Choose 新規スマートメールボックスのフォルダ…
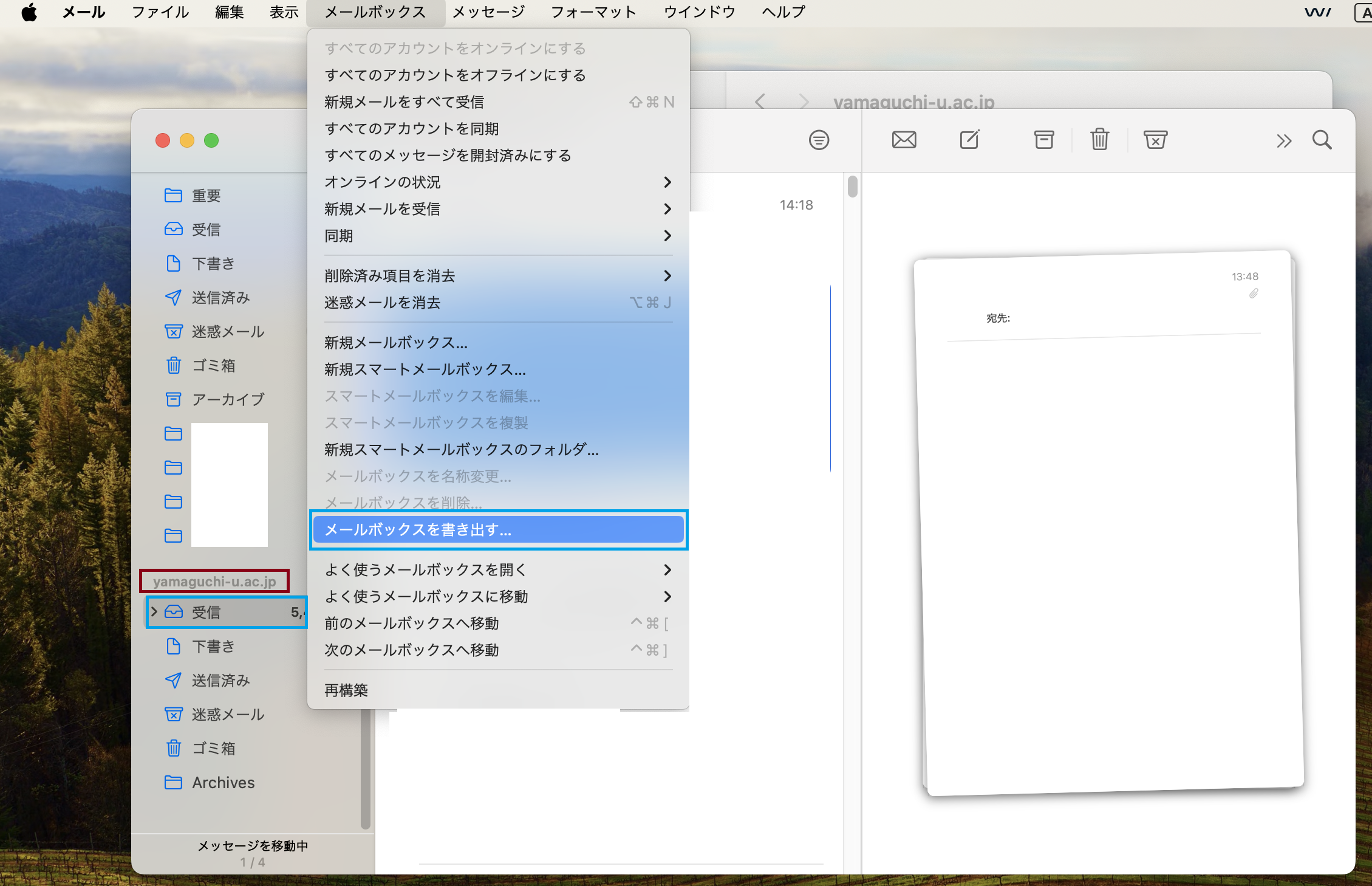This screenshot has width=1372, height=886. (x=498, y=450)
